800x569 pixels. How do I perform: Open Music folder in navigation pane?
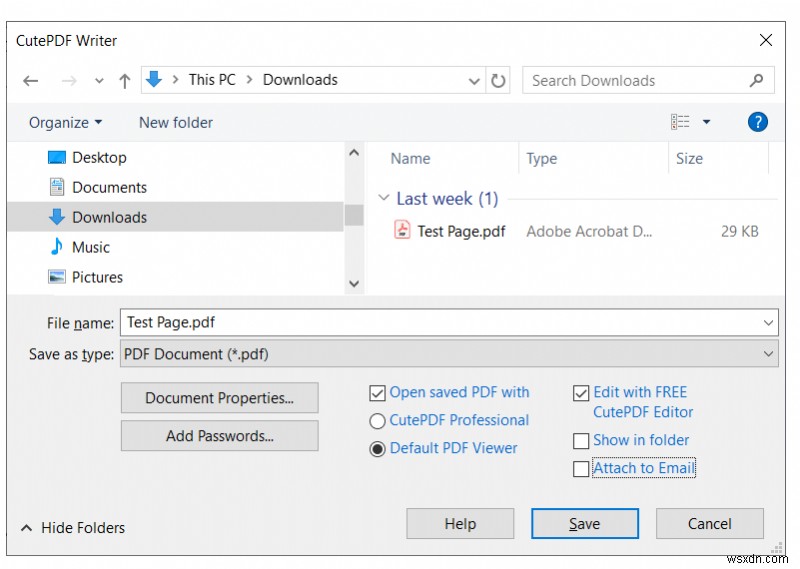click(91, 248)
